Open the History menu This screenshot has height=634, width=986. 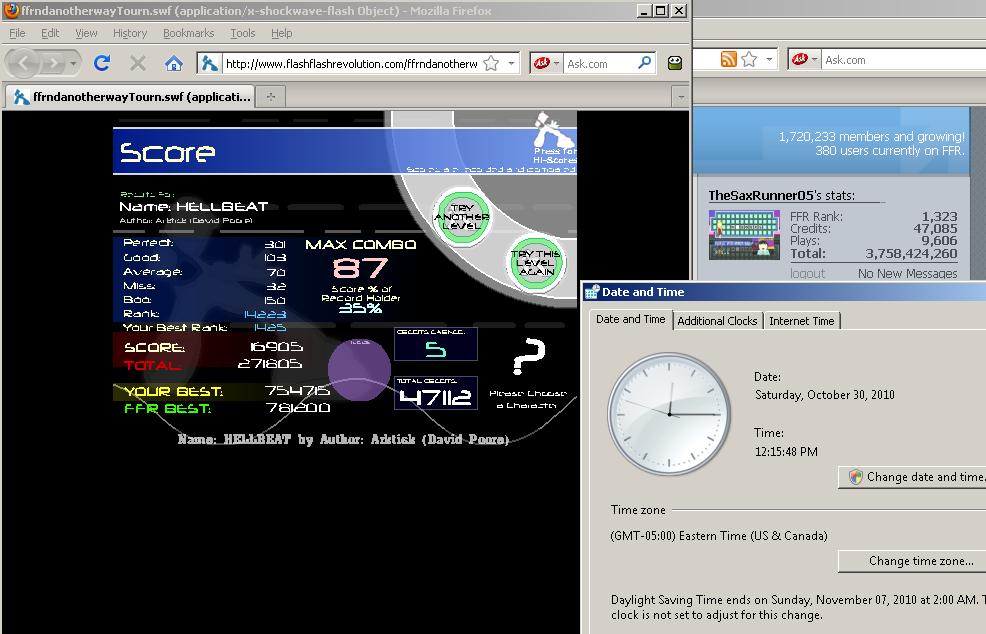[130, 33]
